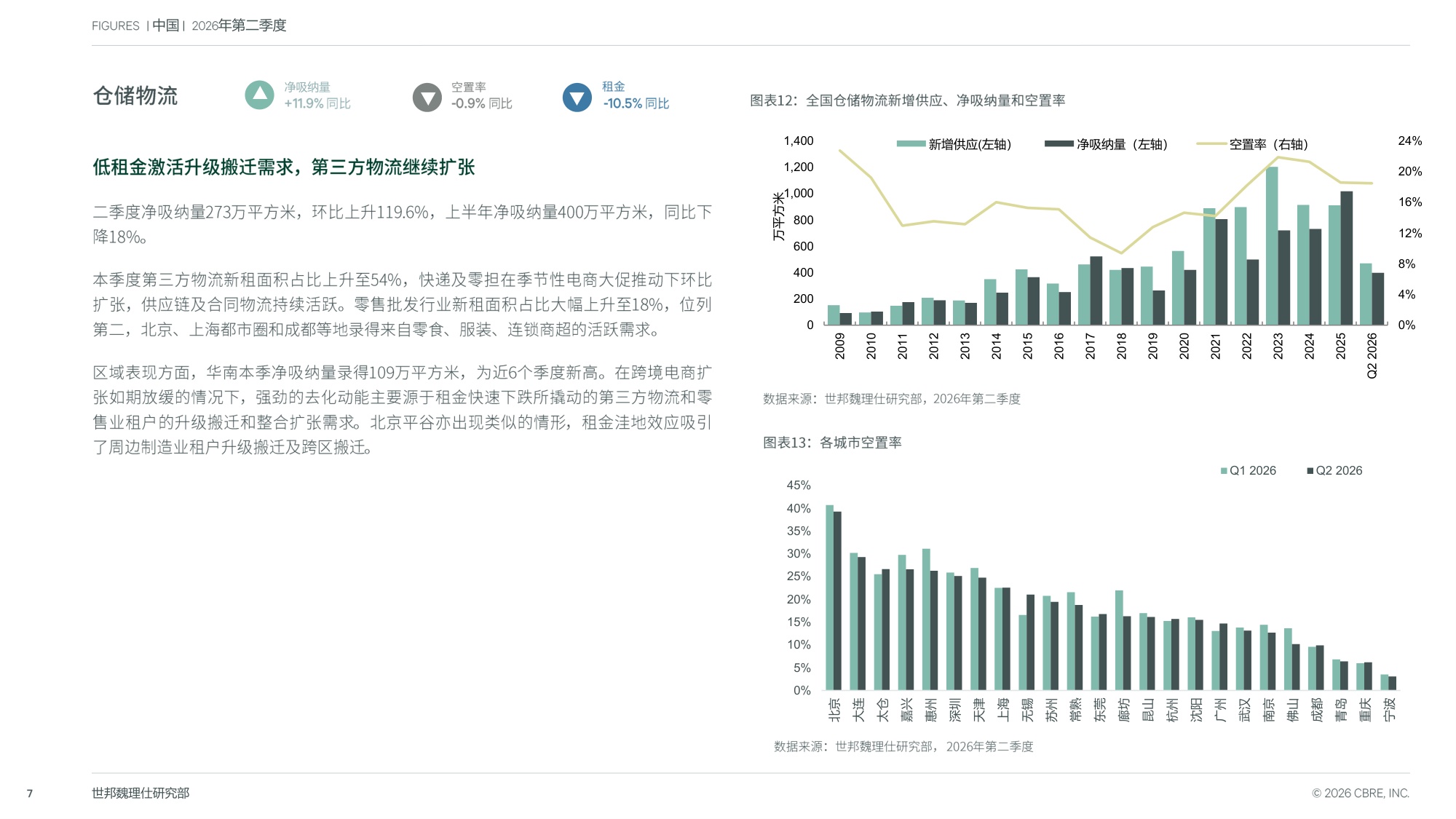Click the Q1 2026 legend marker
Viewport: 1456px width, 819px height.
click(x=1224, y=471)
